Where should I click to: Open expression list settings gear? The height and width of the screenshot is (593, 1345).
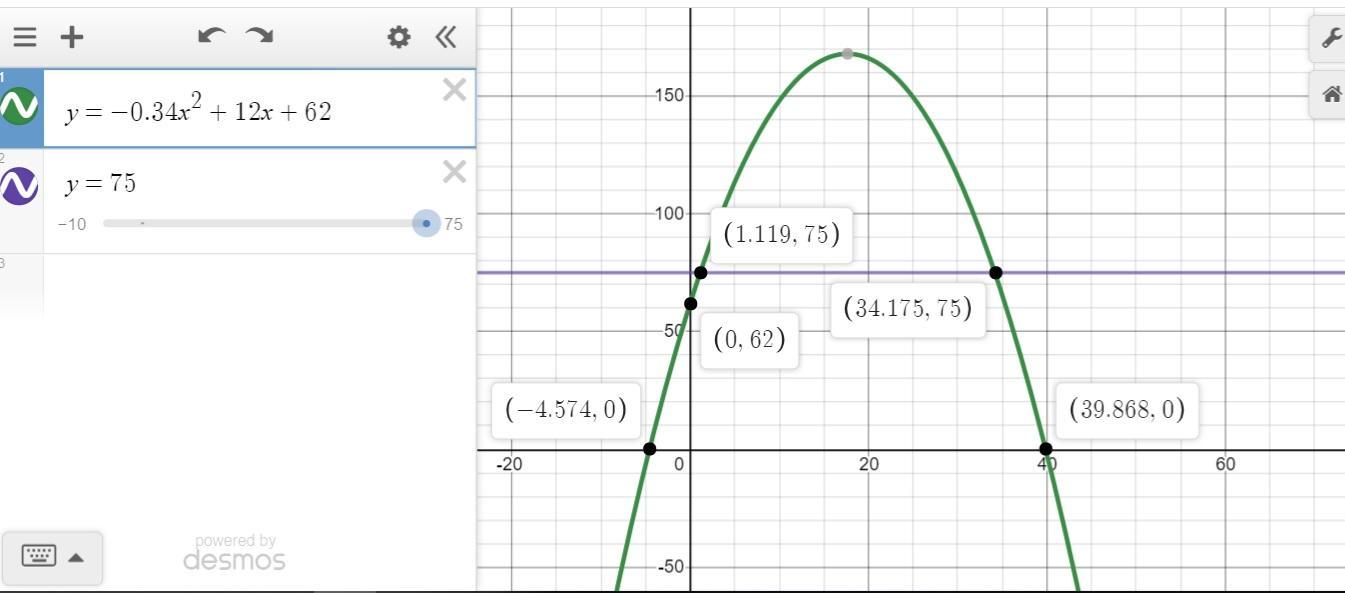tap(399, 37)
